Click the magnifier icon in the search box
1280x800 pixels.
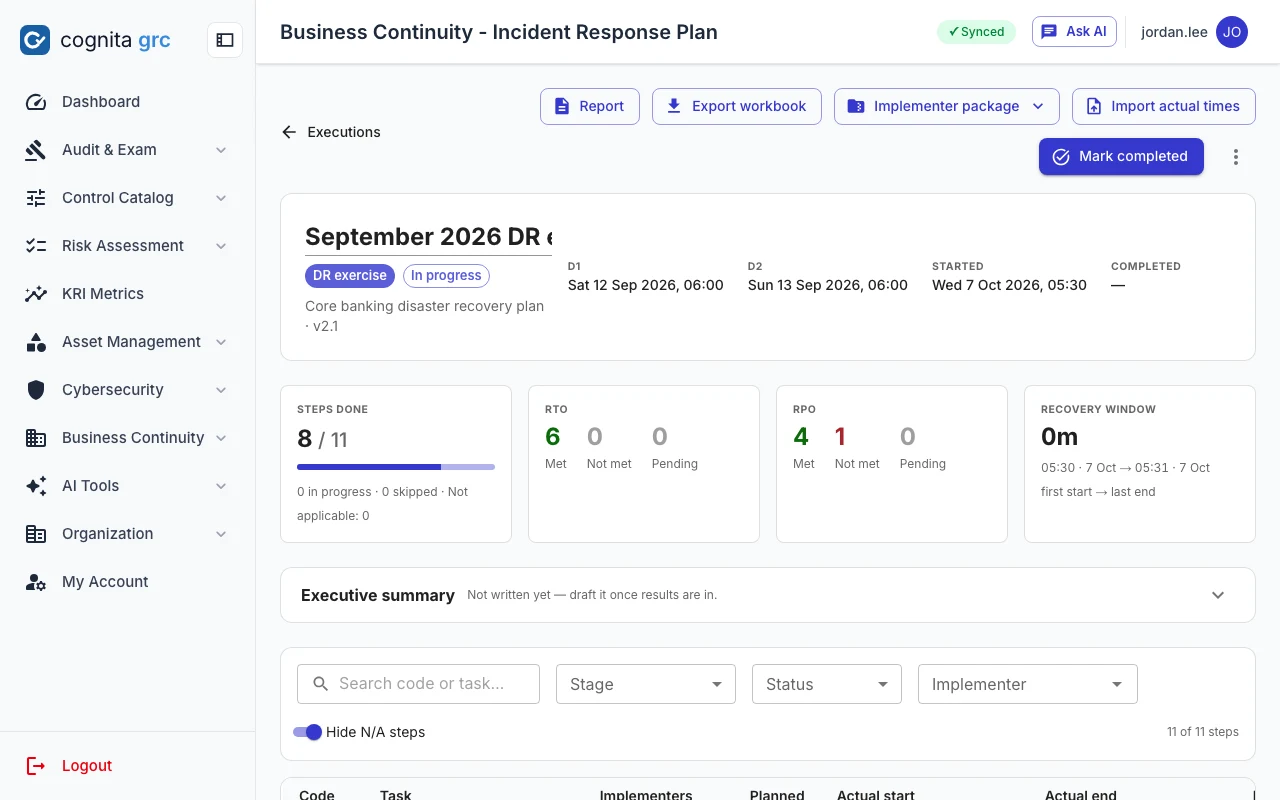(x=321, y=684)
